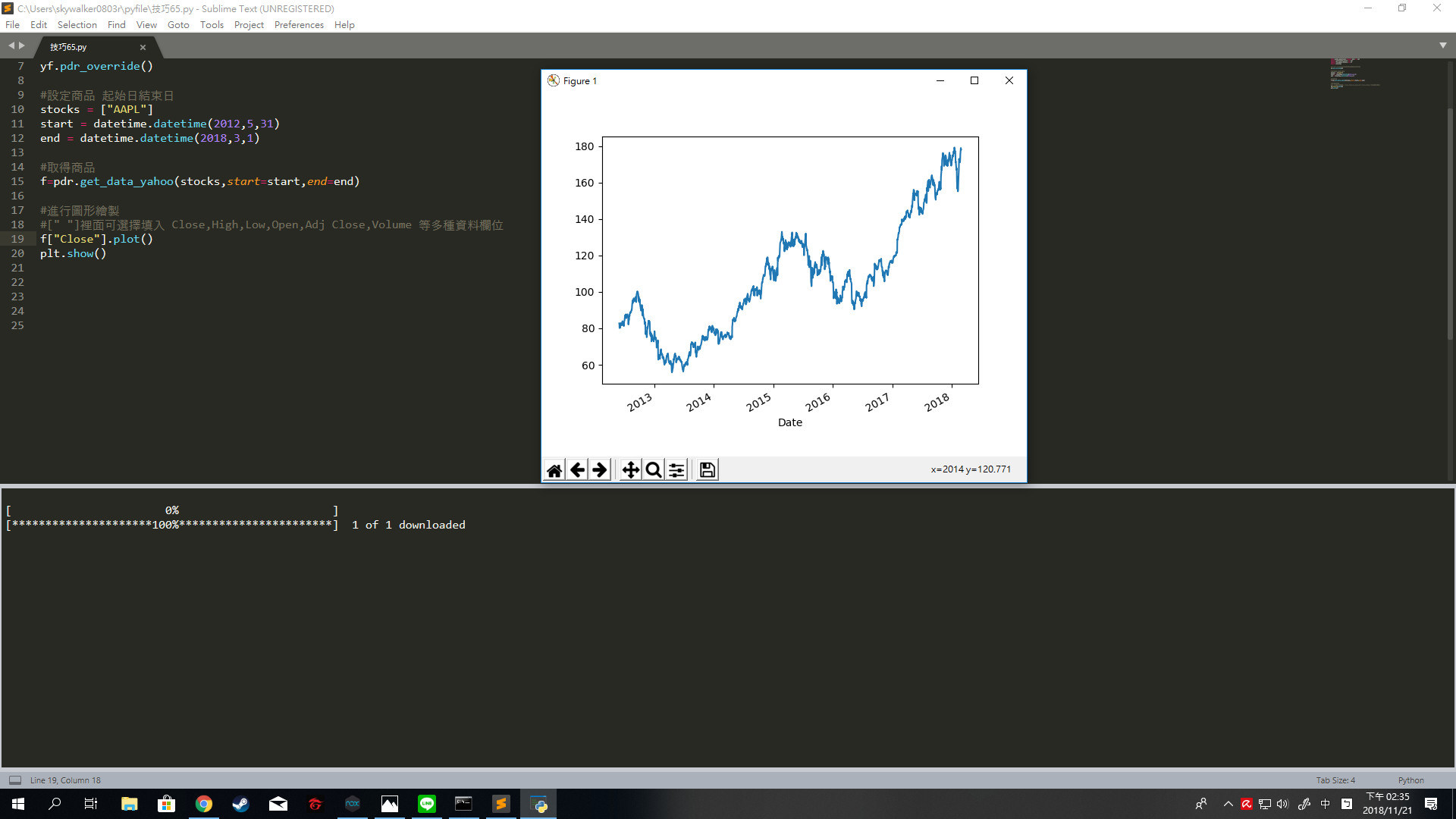Screen dimensions: 1456x819
Task: Open Sublime Text from the taskbar
Action: [501, 804]
